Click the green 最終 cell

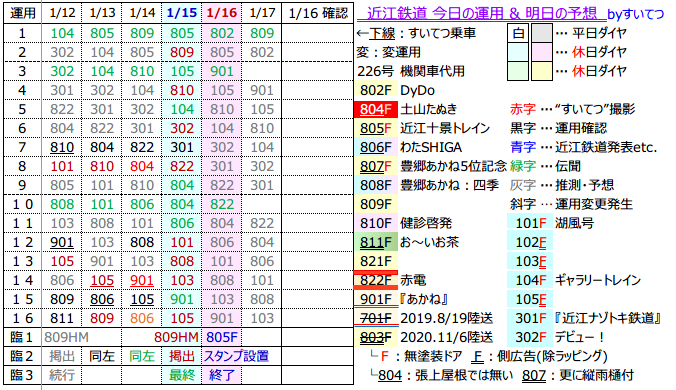[x=182, y=375]
